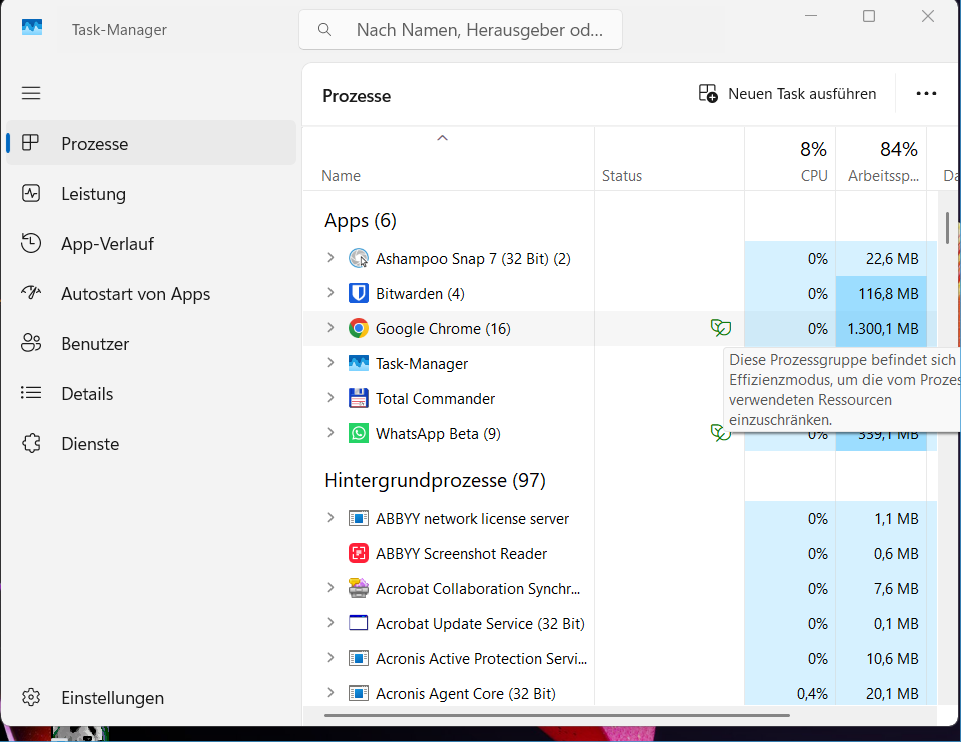Click the Details list icon
This screenshot has height=742, width=961.
pos(31,393)
